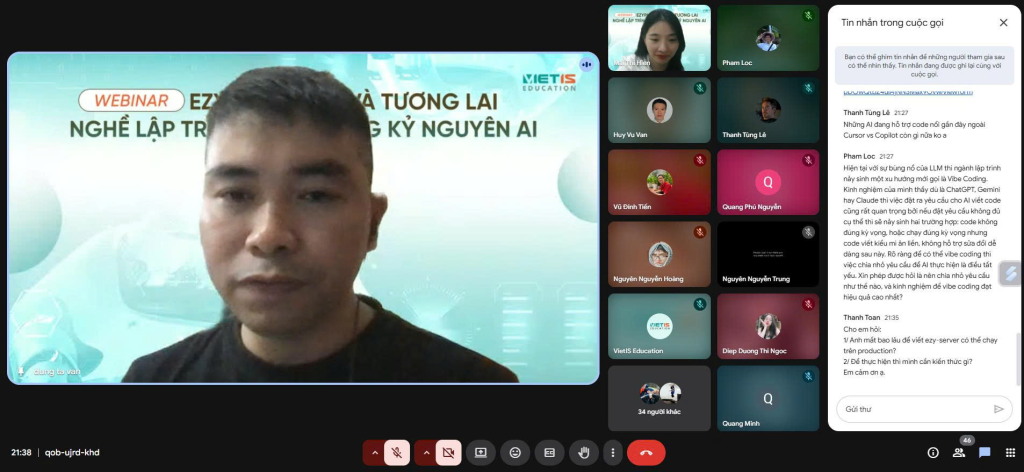
Task: Click the 21:38 clock text
Action: click(x=21, y=452)
